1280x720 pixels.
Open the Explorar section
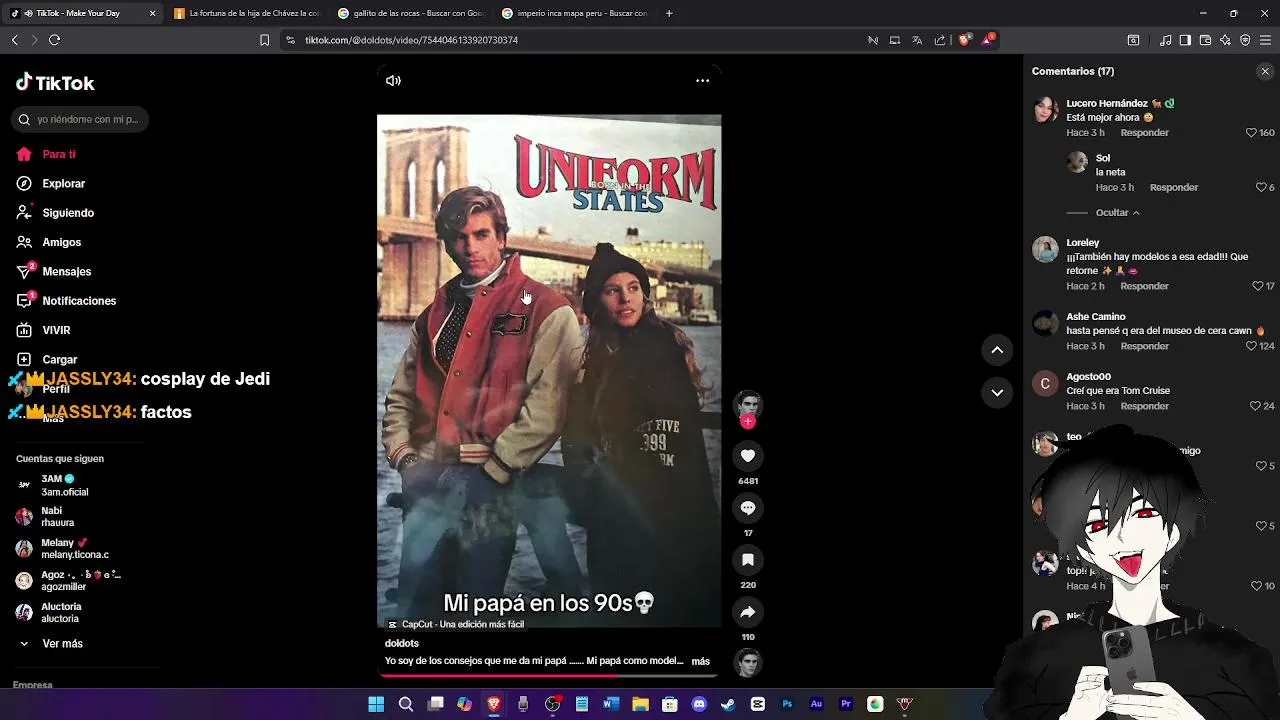pyautogui.click(x=63, y=184)
